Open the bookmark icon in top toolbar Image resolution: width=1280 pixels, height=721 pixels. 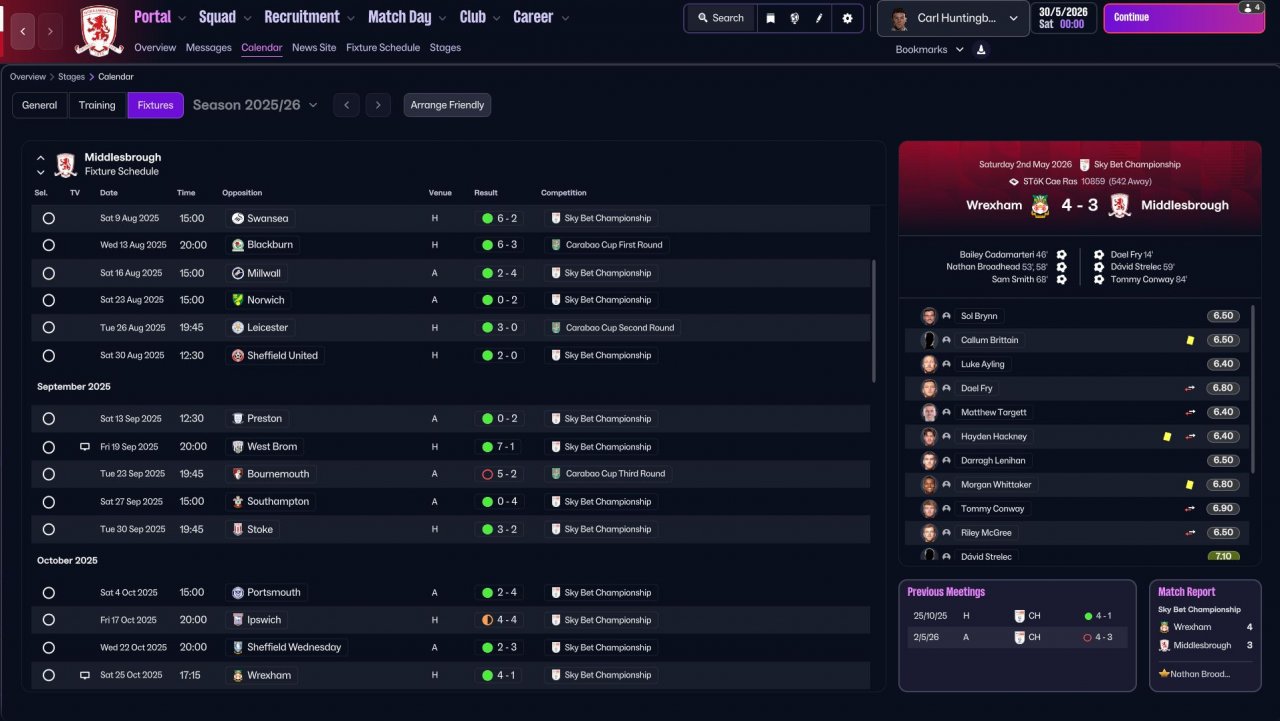pyautogui.click(x=770, y=18)
